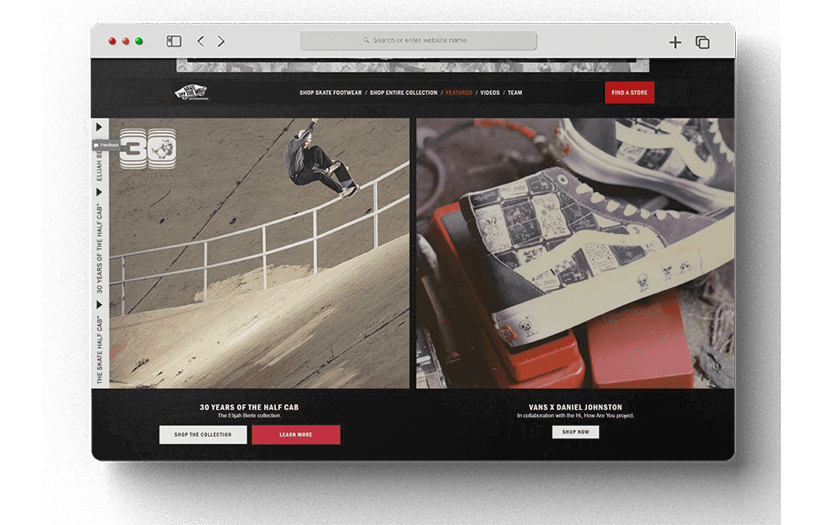825x525 pixels.
Task: Open the skateboarder rail photo
Action: (x=259, y=253)
